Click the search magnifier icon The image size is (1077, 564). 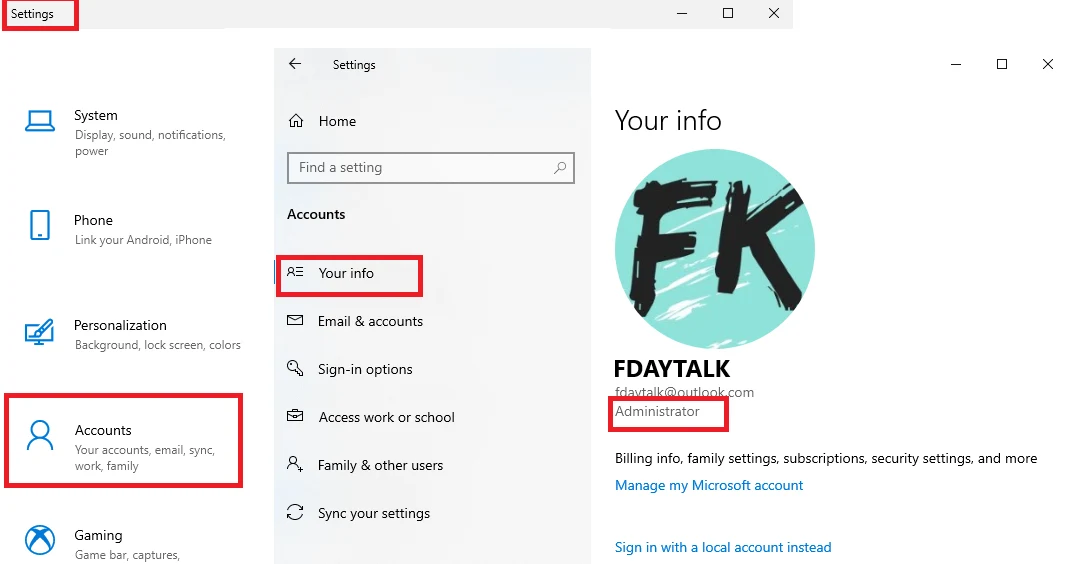(x=560, y=168)
